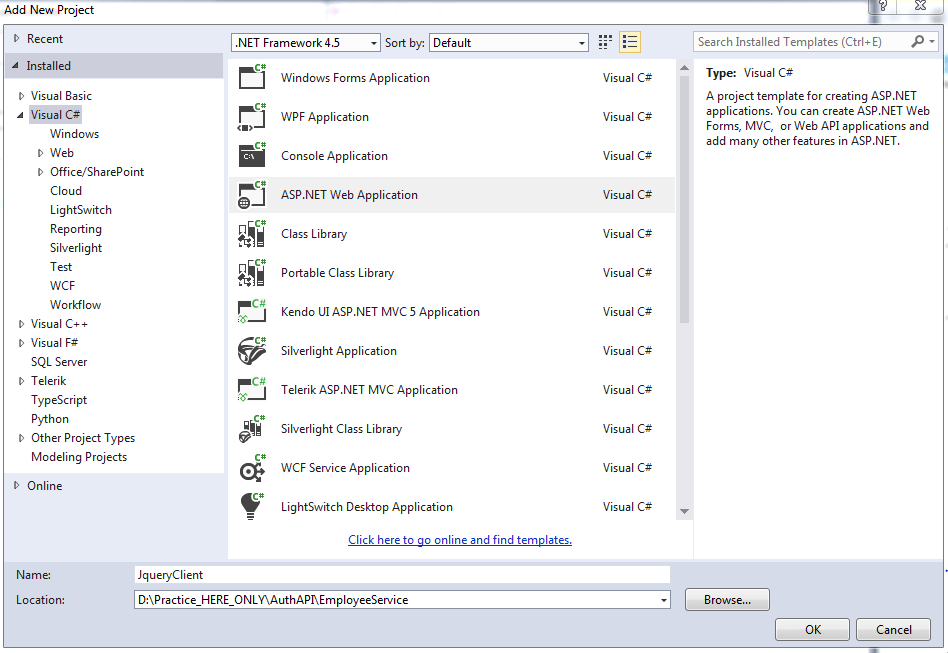948x653 pixels.
Task: Select the Silverlight category
Action: point(76,248)
